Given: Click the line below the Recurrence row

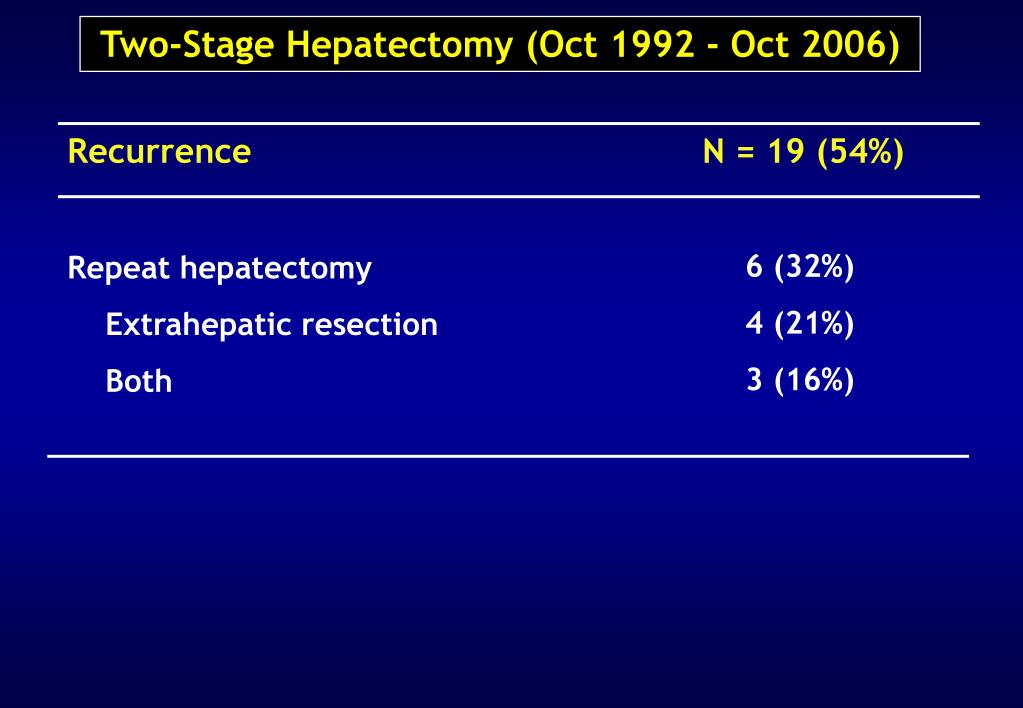Looking at the screenshot, I should click(x=519, y=196).
